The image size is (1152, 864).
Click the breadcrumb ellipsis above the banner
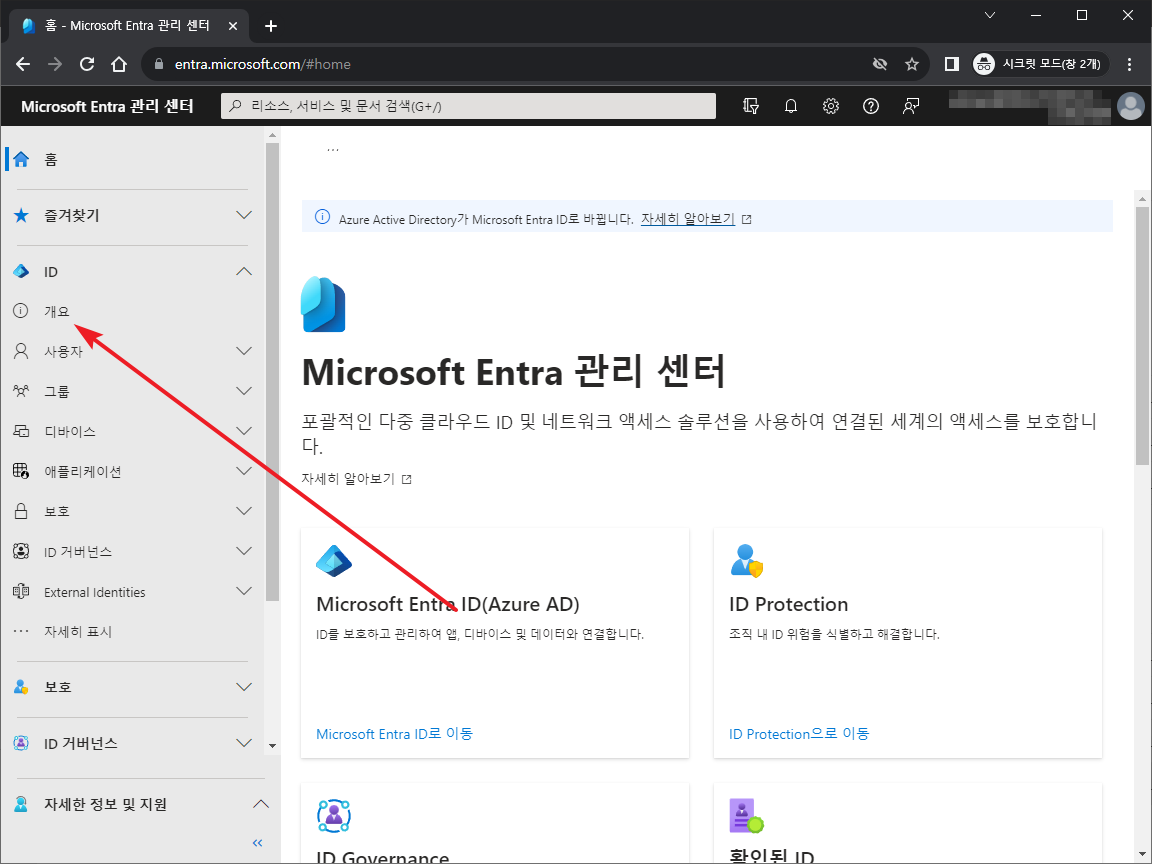tap(333, 149)
